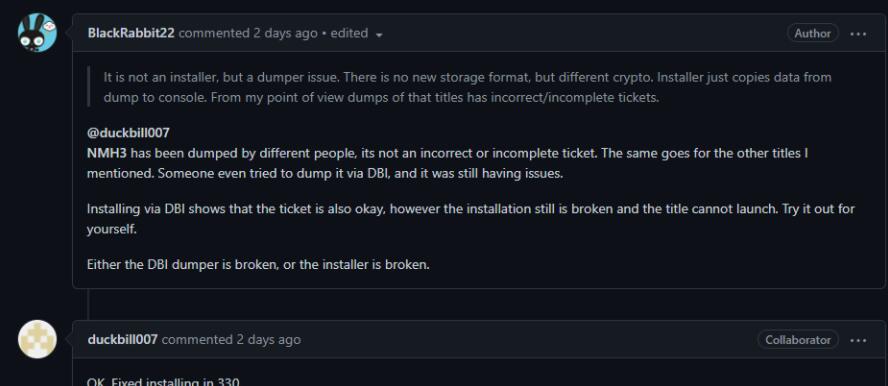Screen dimensions: 888x386
Task: Open options menu on duckbill007's comment
Action: [x=858, y=340]
